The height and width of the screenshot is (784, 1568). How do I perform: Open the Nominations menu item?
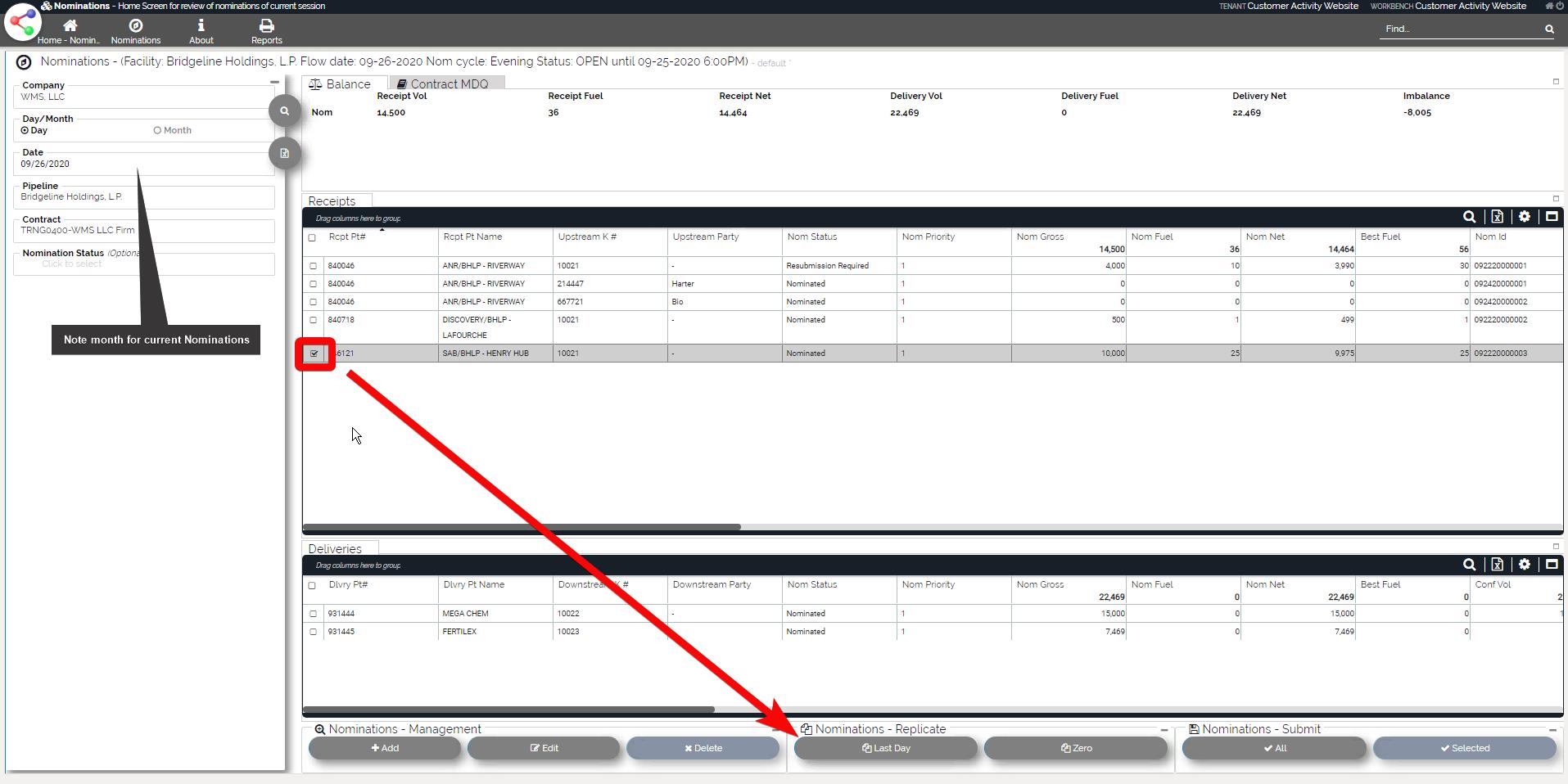pyautogui.click(x=136, y=31)
